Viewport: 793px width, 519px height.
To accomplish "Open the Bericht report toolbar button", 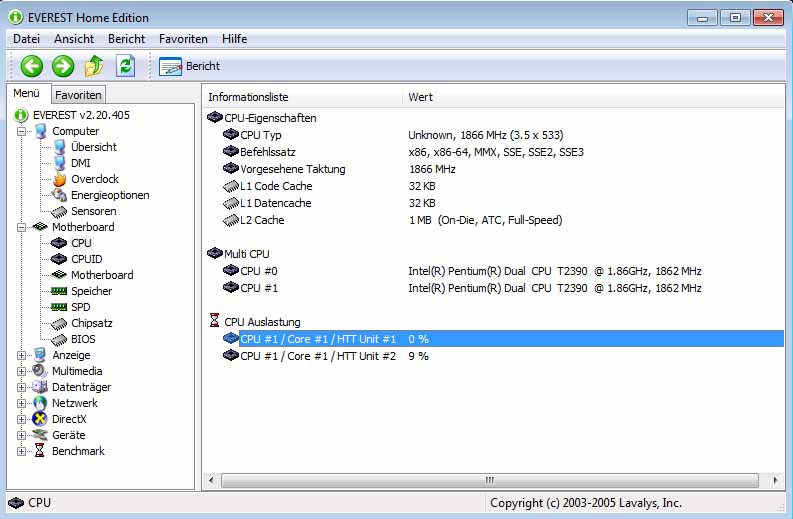I will coord(190,66).
